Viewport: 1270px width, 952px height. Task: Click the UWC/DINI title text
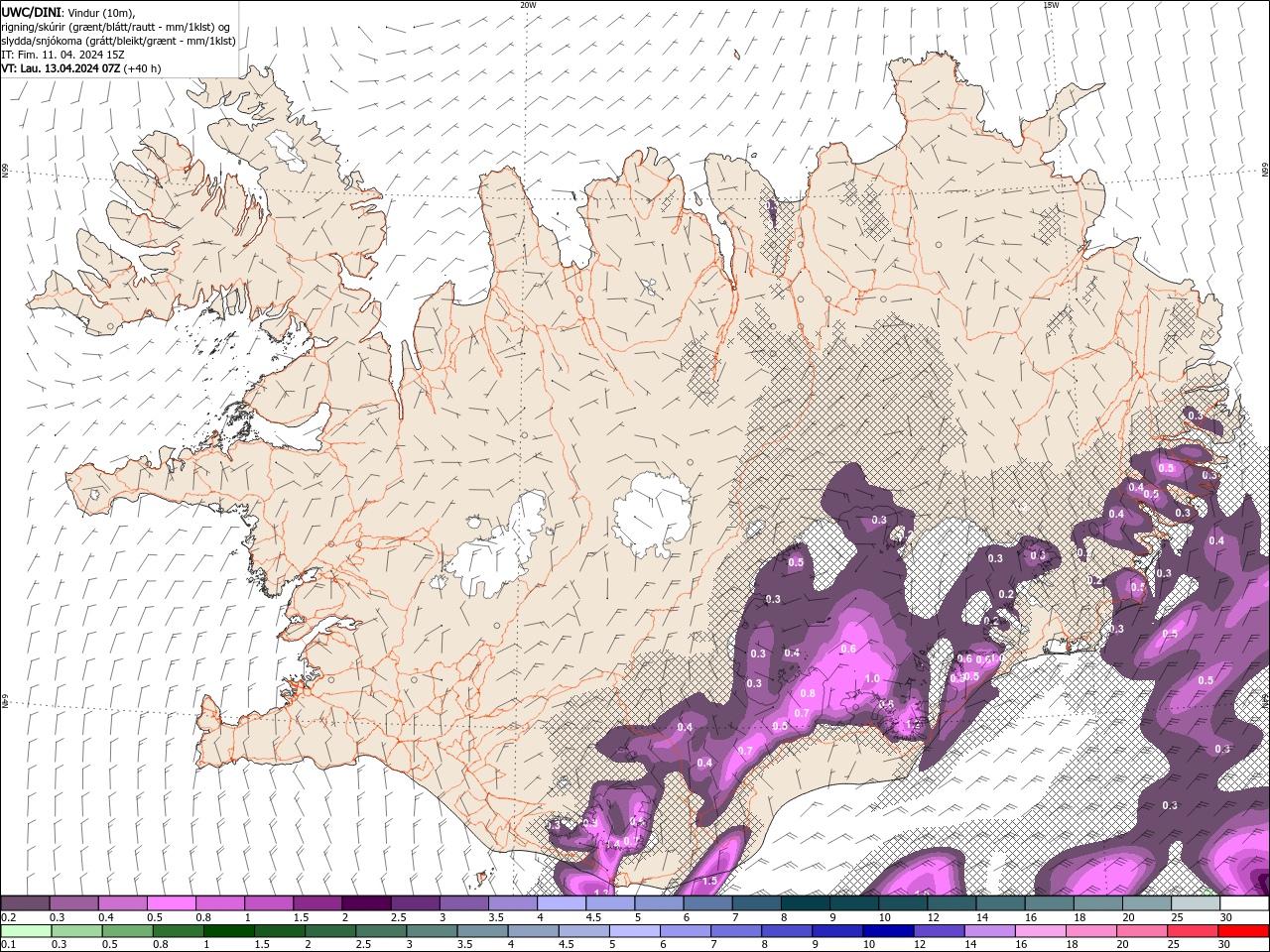[x=31, y=12]
